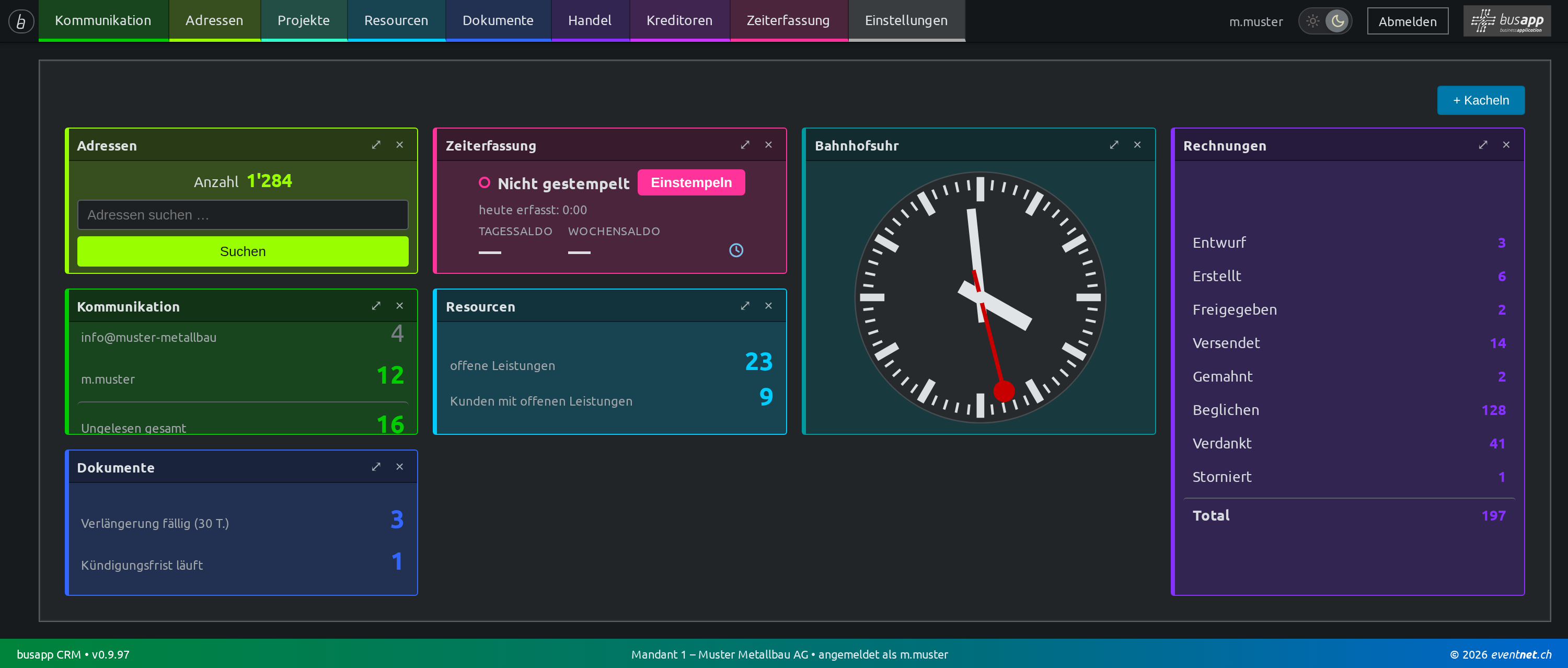The width and height of the screenshot is (1568, 668).
Task: Close the Dokumente tile
Action: [399, 466]
